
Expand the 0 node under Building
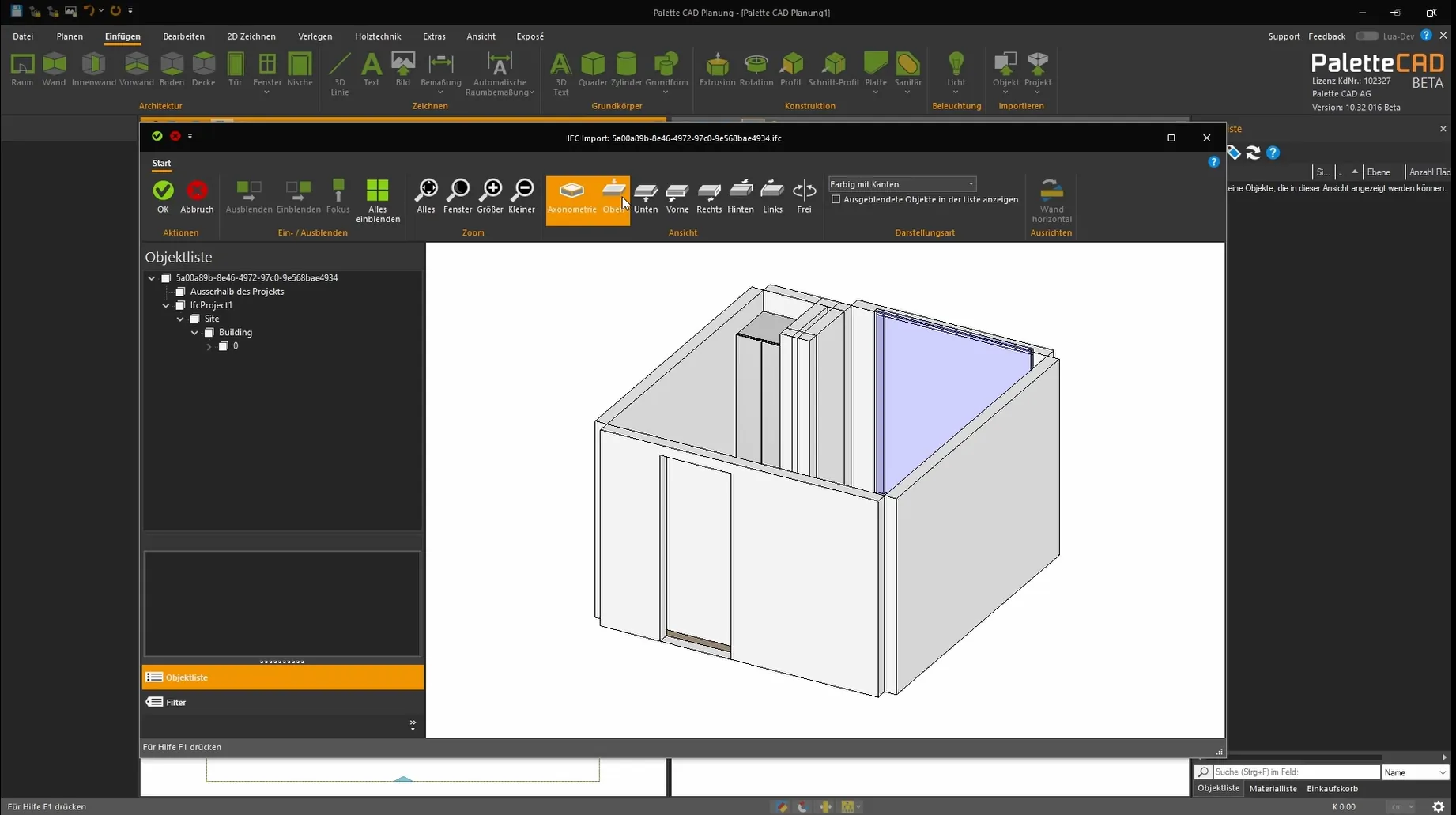[208, 346]
